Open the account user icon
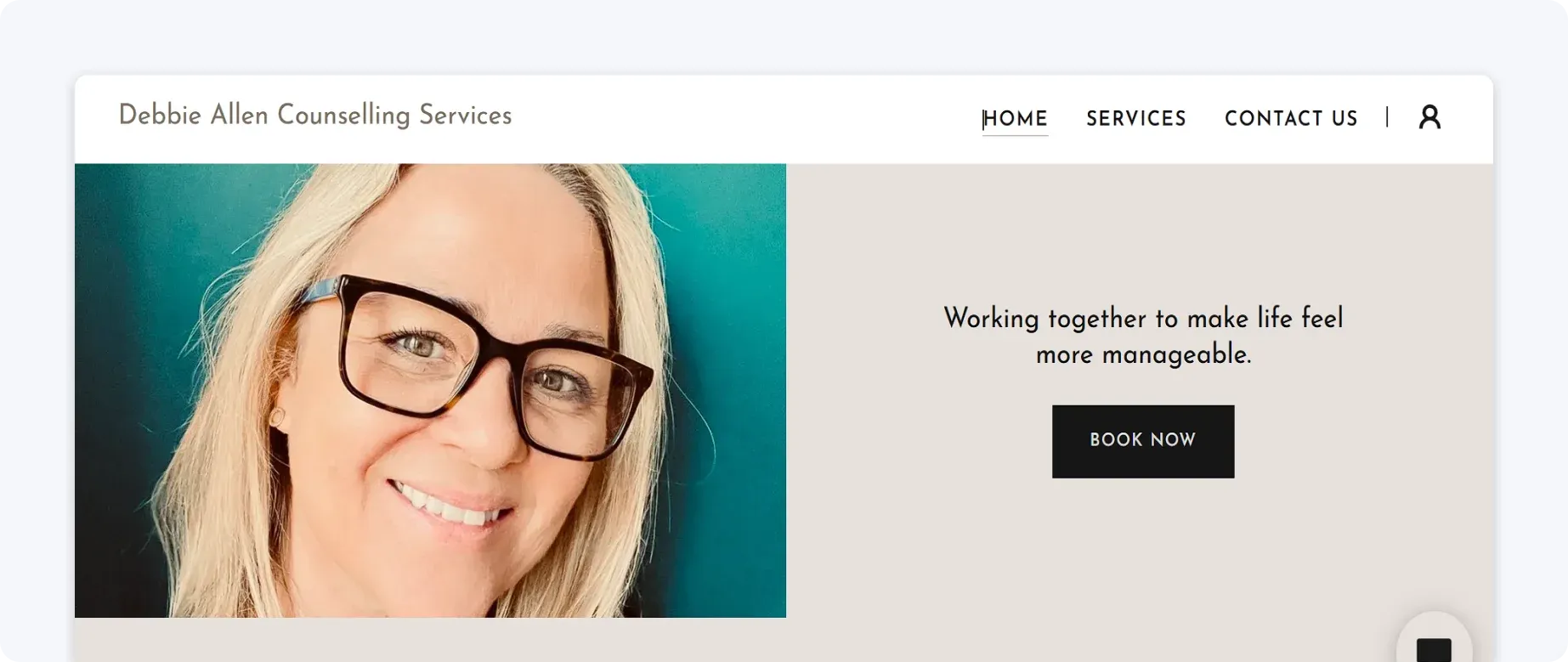Screen dimensions: 1568x662 tap(1429, 117)
